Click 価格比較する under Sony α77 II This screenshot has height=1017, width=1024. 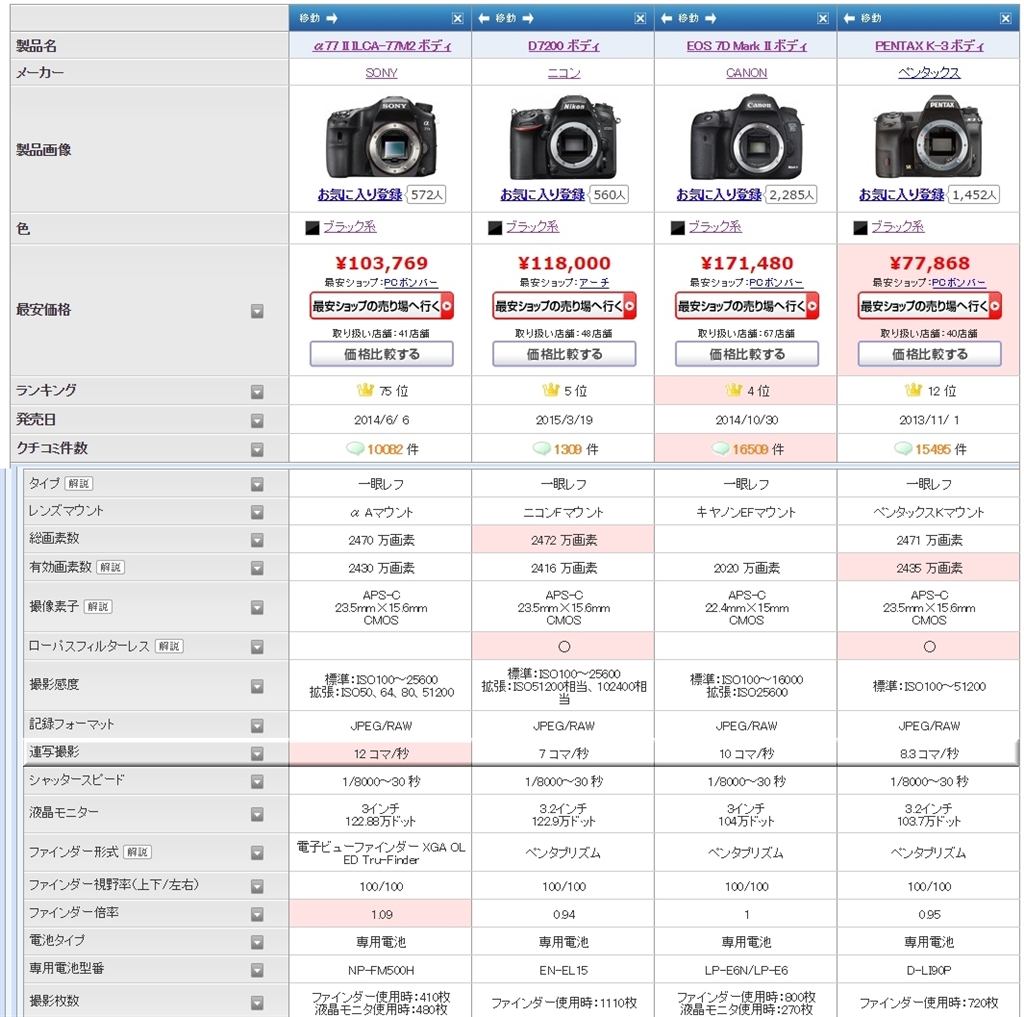pyautogui.click(x=381, y=354)
